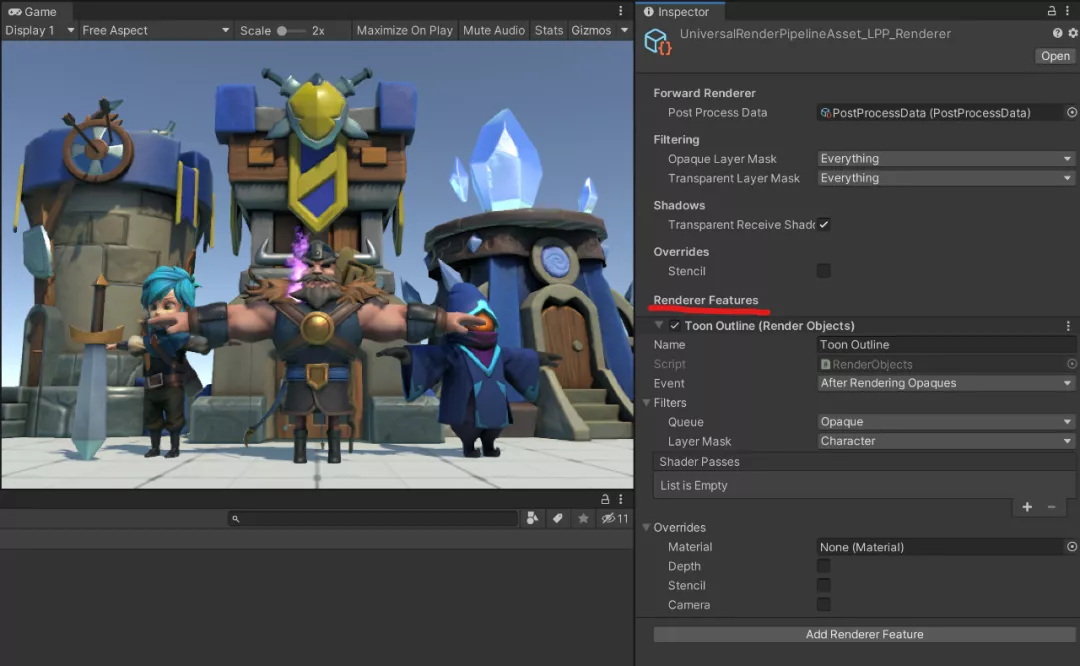Click the search by type icon

tap(532, 519)
